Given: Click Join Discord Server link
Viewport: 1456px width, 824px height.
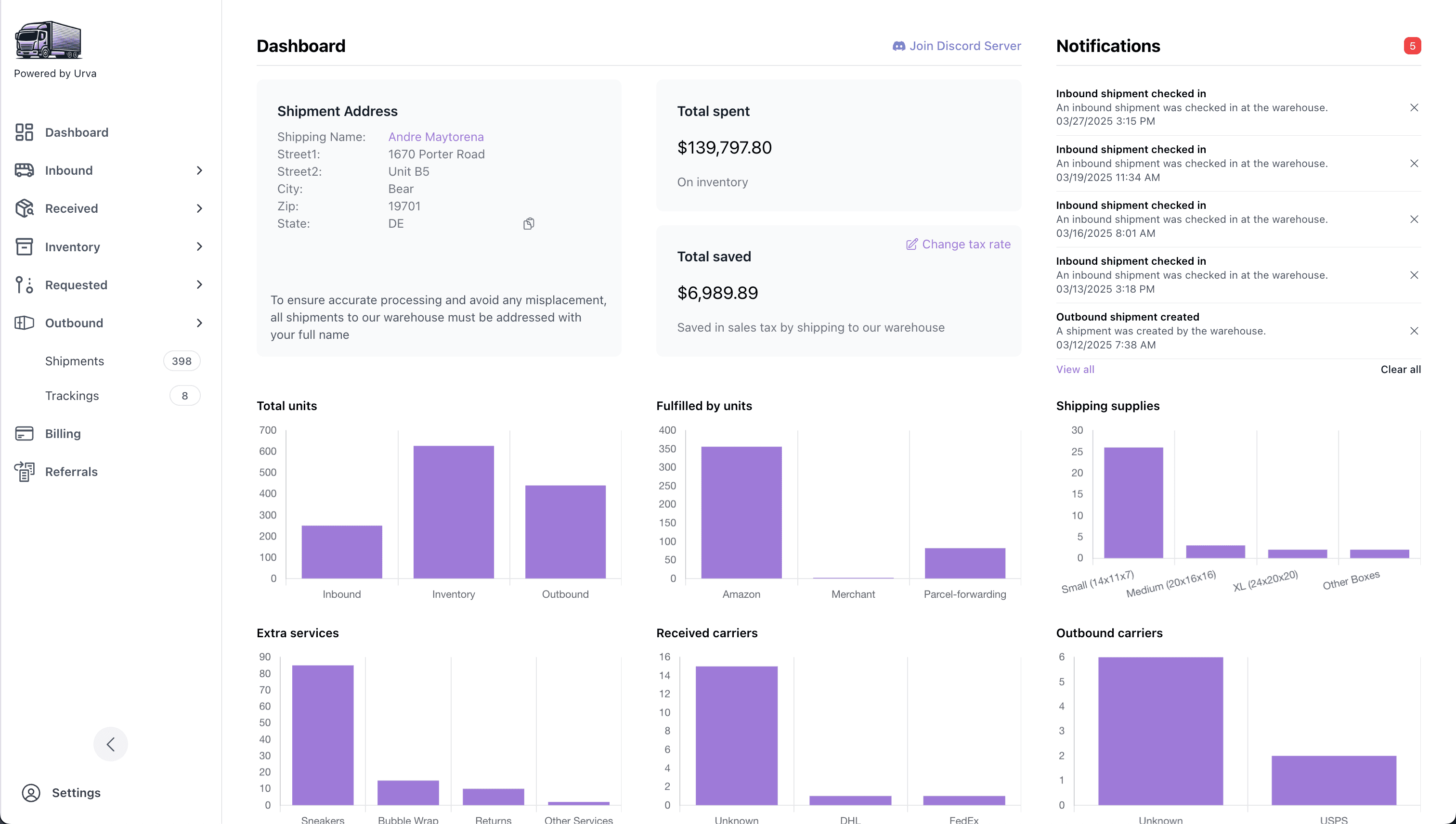Looking at the screenshot, I should tap(957, 46).
